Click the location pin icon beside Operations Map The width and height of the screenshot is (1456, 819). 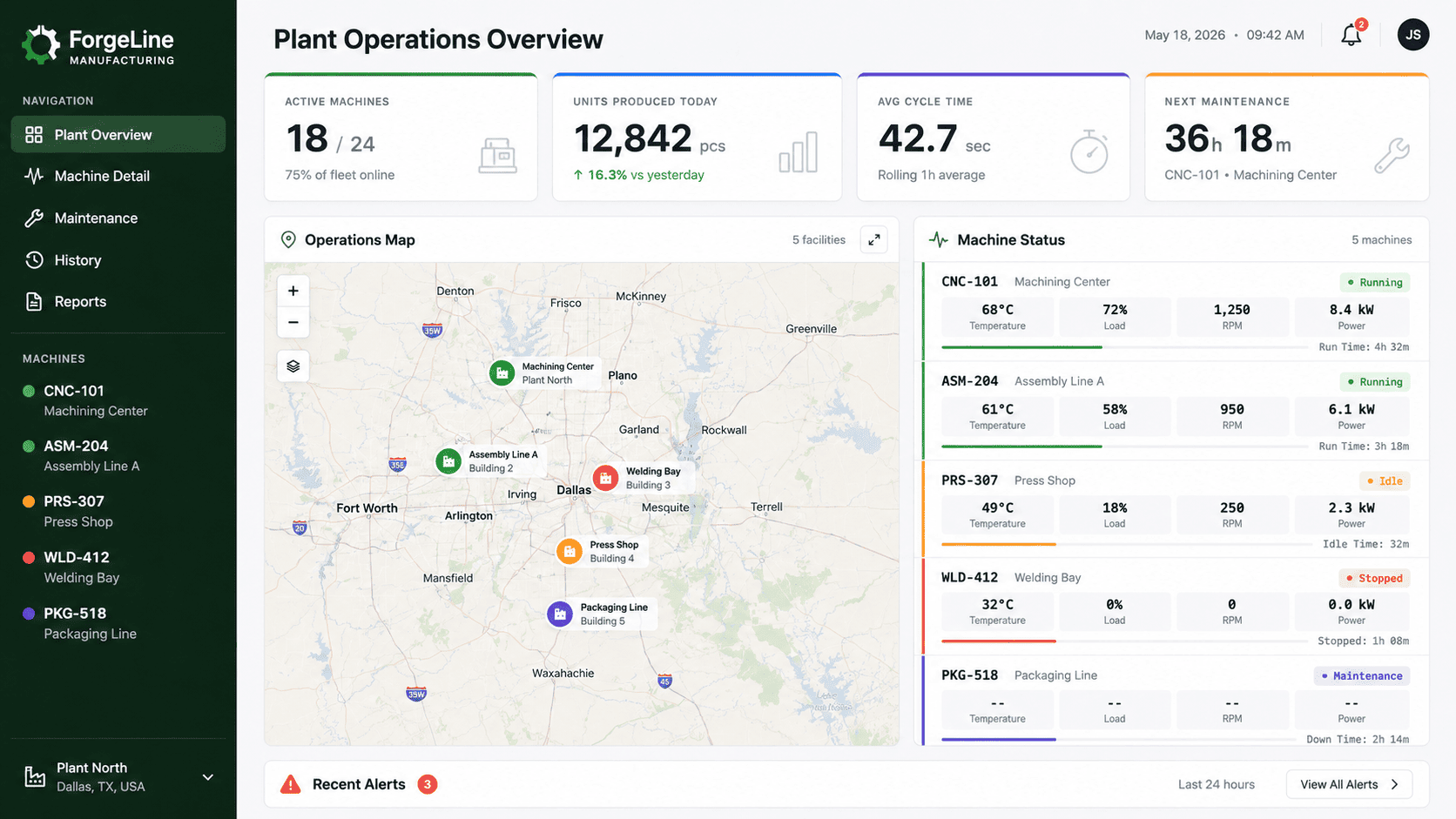(x=288, y=239)
